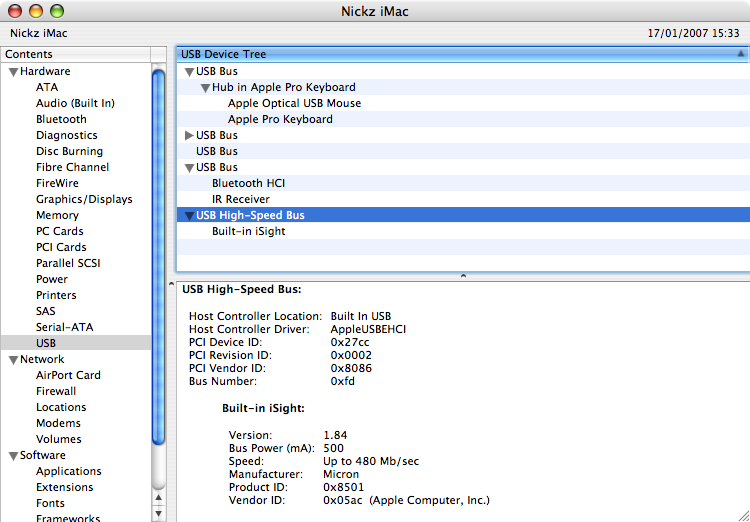The height and width of the screenshot is (522, 750).
Task: Click the 17/01/2007 15:33 timestamp
Action: 694,33
